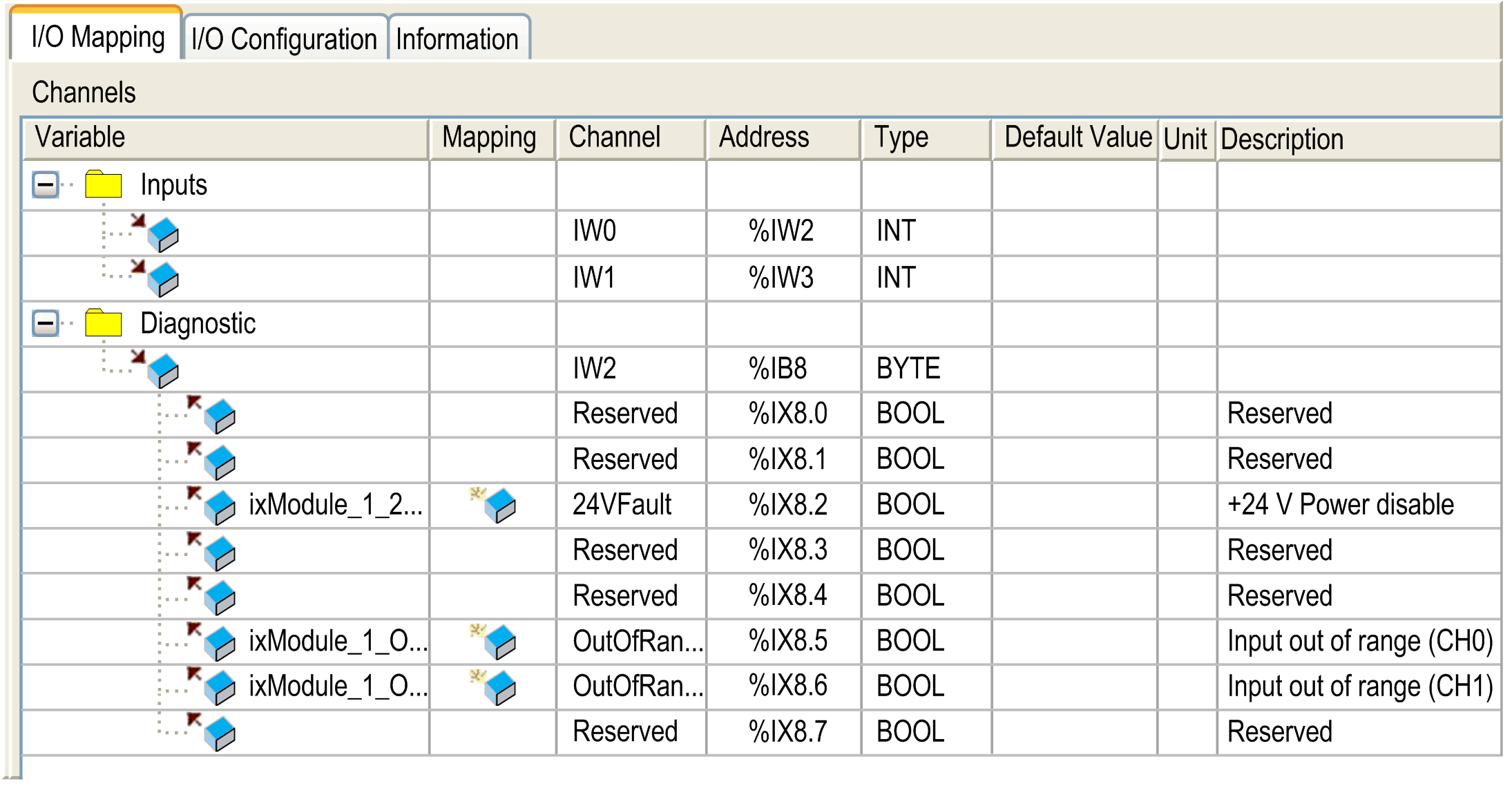The width and height of the screenshot is (1512, 806).
Task: Click the IW2 diagnostic byte icon
Action: click(x=162, y=371)
